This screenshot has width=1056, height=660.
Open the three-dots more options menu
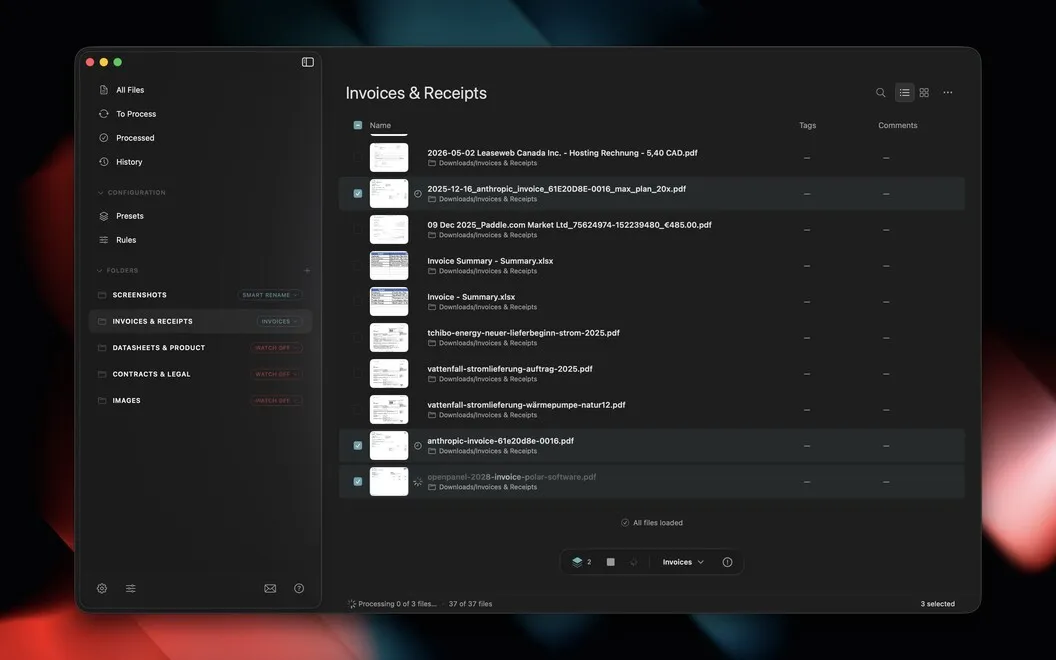[x=948, y=92]
